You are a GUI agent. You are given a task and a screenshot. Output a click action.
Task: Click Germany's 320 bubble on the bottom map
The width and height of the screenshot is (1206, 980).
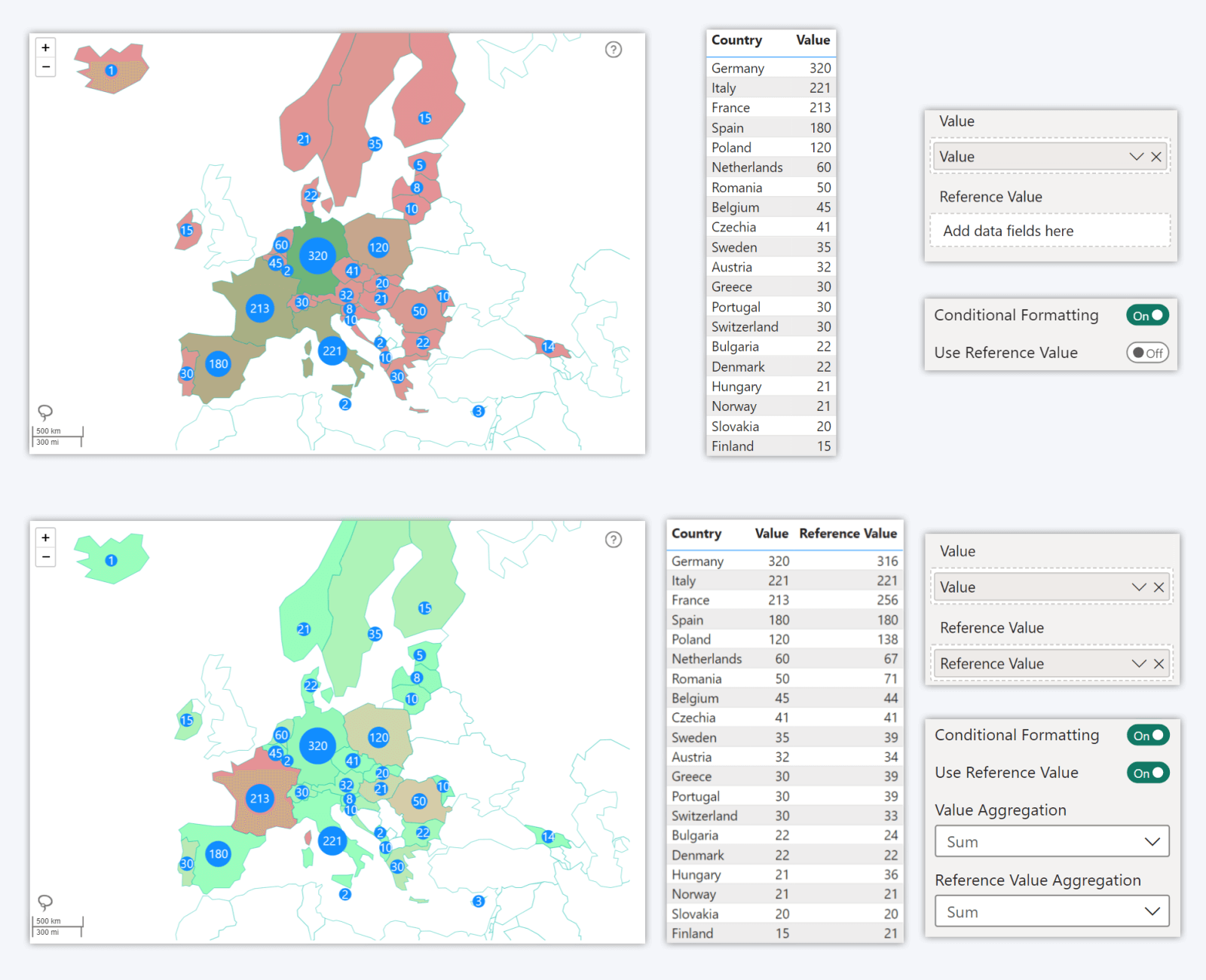(317, 746)
